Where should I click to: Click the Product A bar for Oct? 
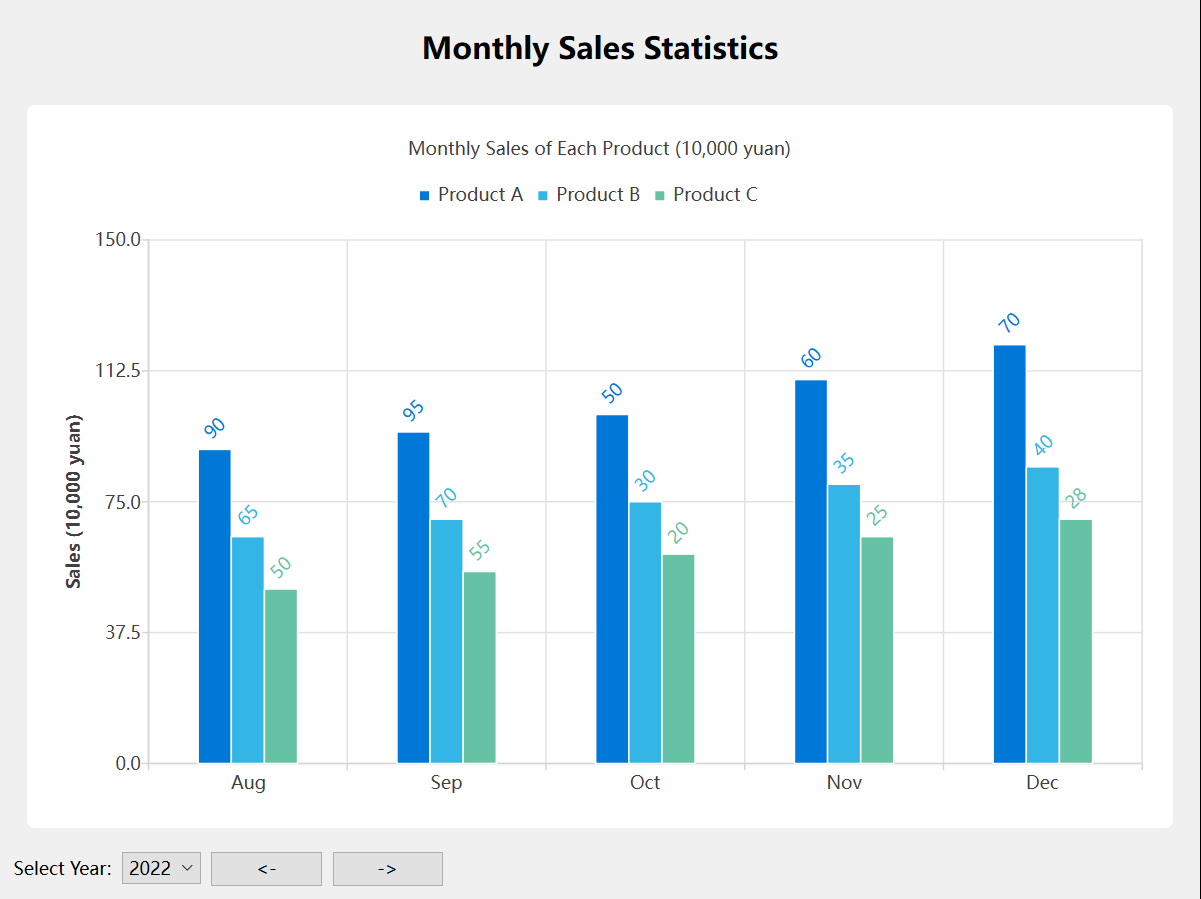612,589
